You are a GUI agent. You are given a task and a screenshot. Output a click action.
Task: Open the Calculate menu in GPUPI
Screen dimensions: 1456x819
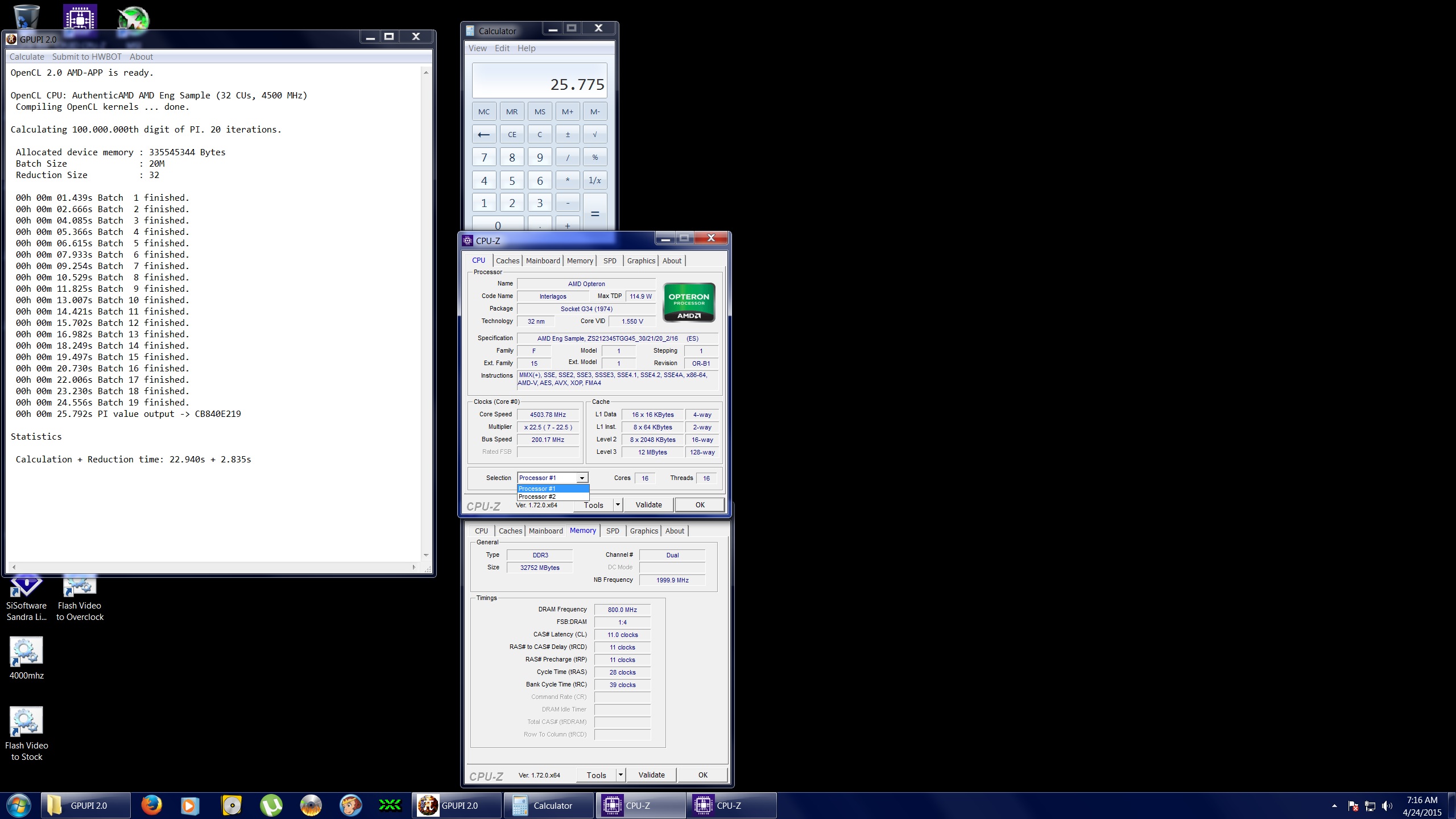(x=27, y=57)
